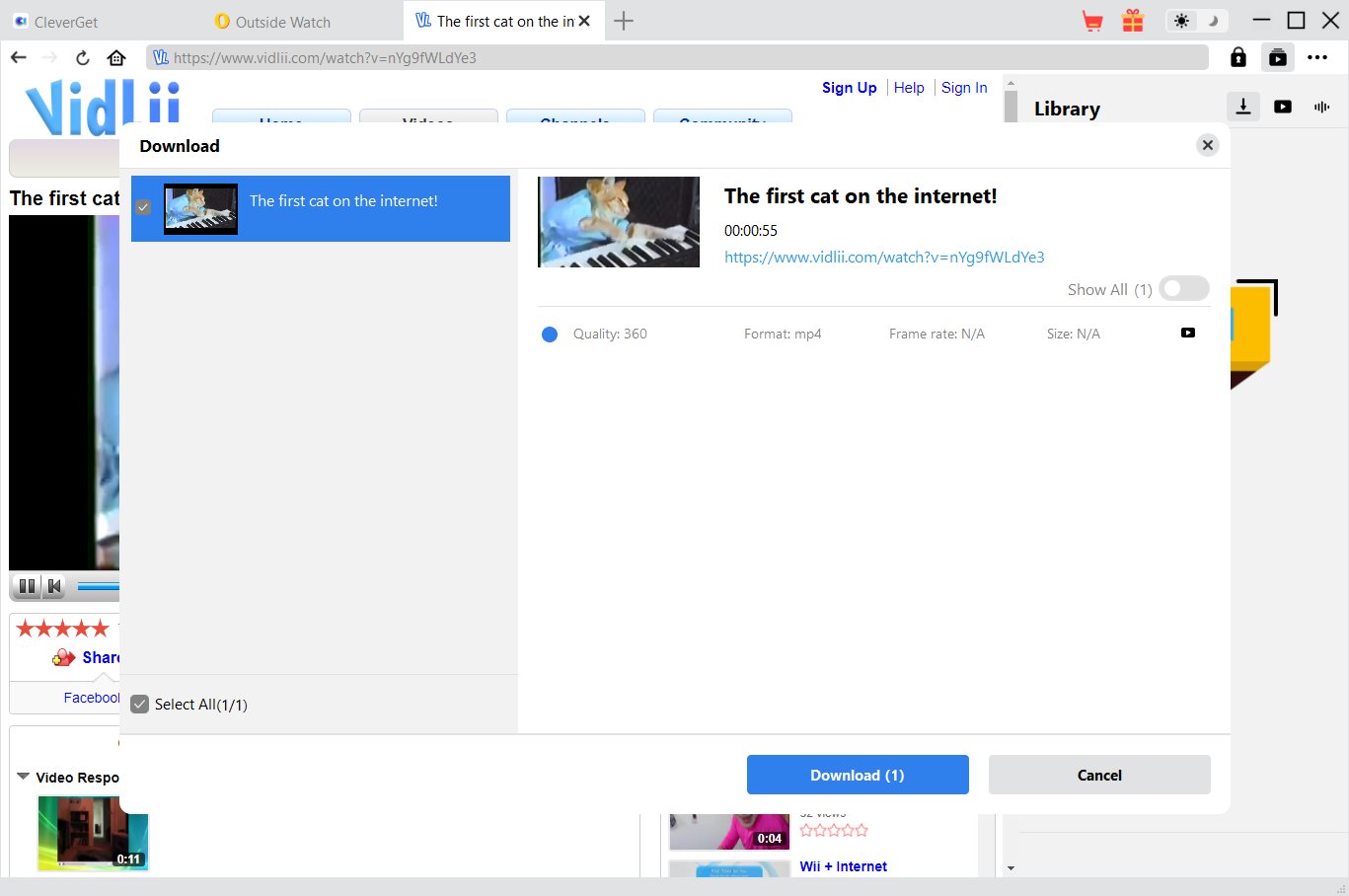
Task: Open the vidlii video URL link
Action: (883, 257)
